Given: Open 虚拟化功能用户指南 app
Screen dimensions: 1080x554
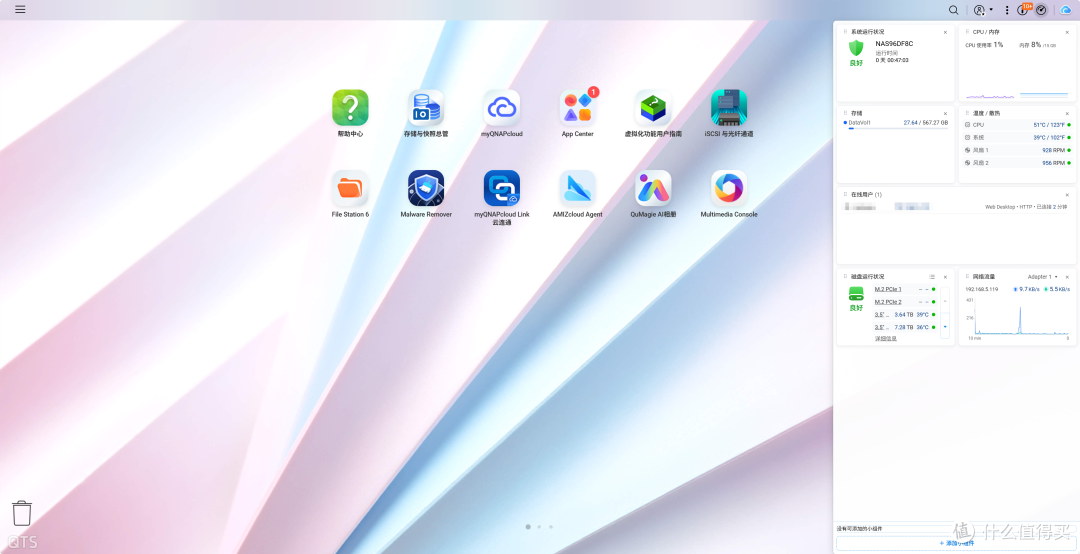Looking at the screenshot, I should tap(653, 114).
